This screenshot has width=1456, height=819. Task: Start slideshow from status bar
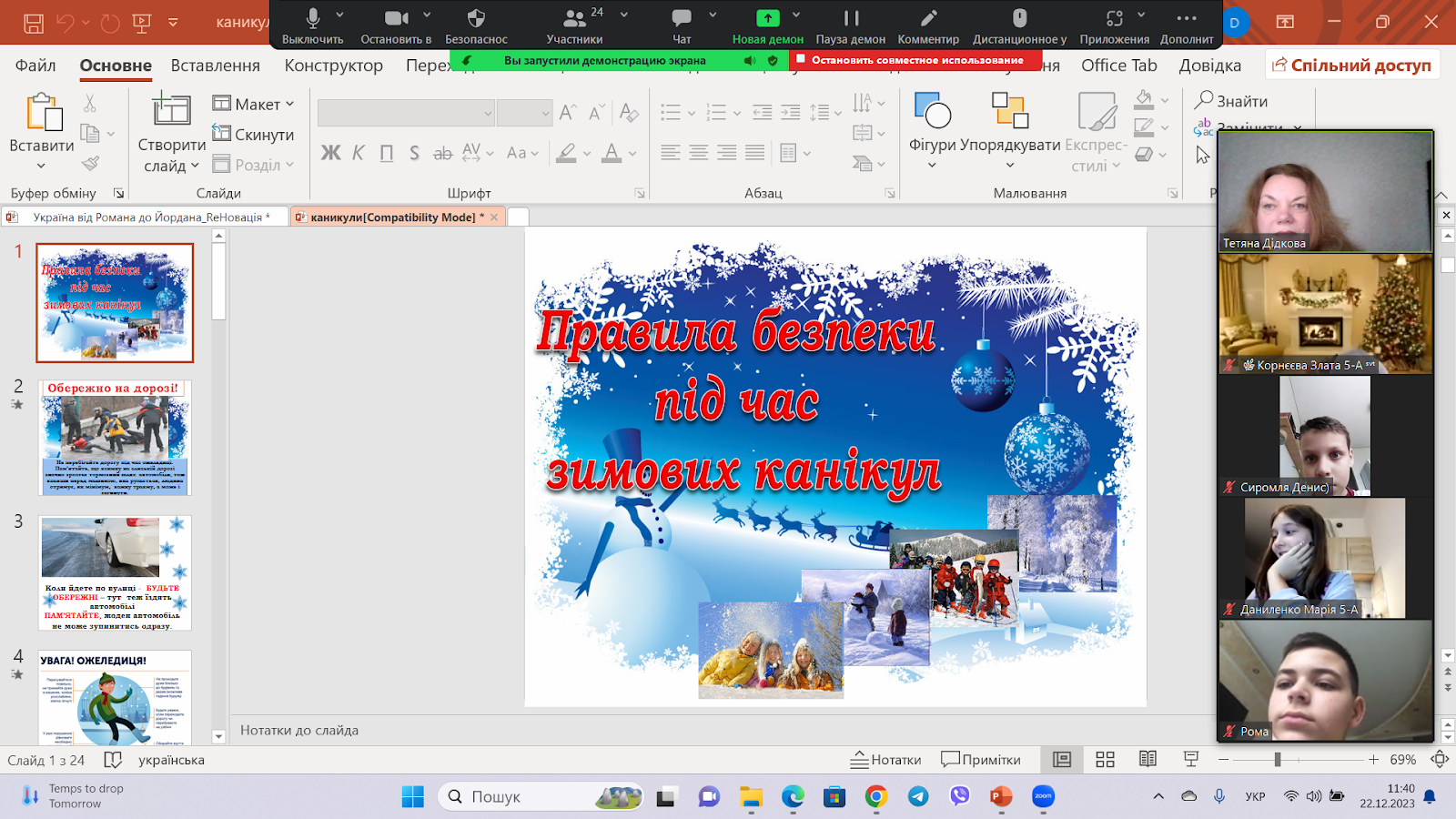(x=1191, y=759)
